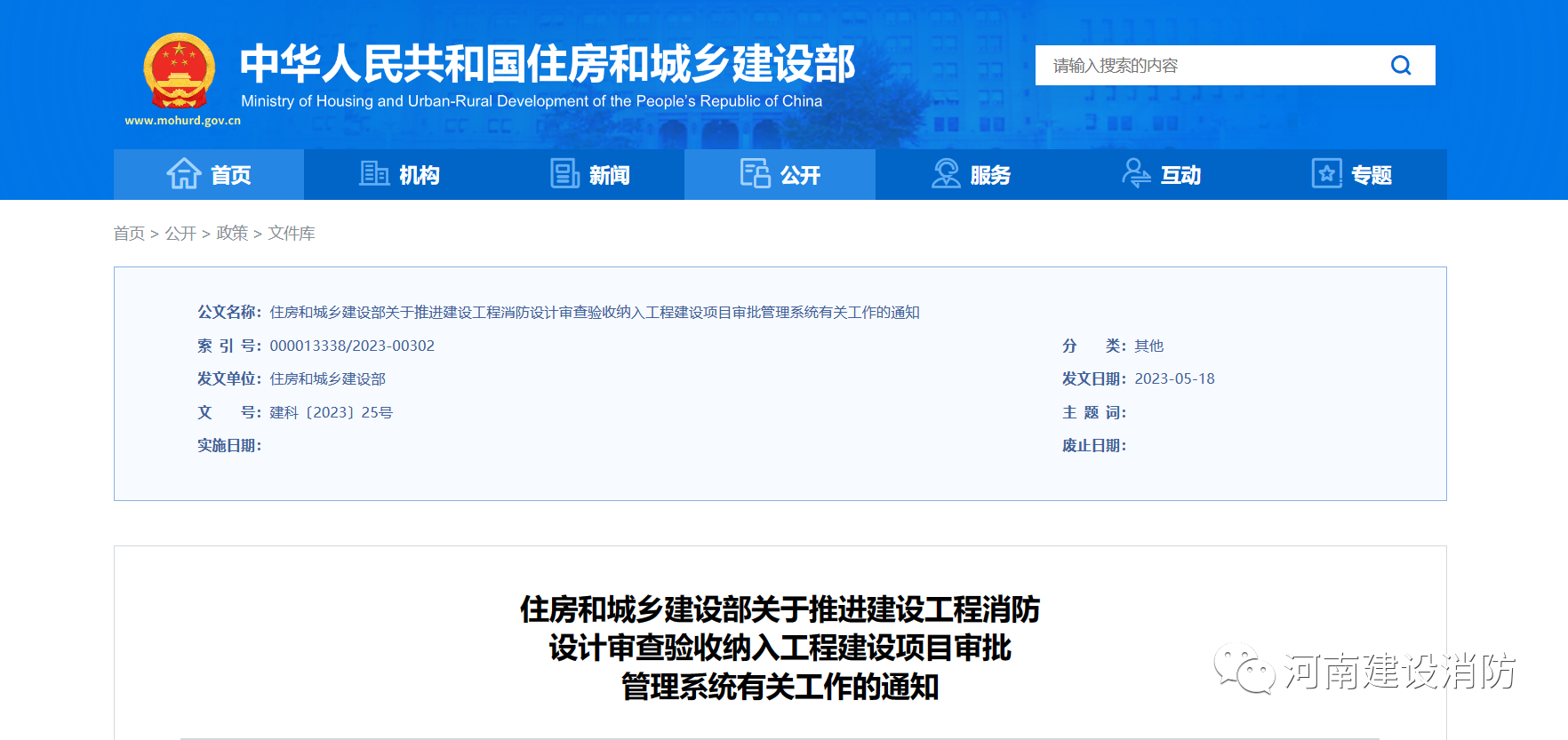1568x740 pixels.
Task: Click the person exchange icon beside 互动
Action: (x=1136, y=173)
